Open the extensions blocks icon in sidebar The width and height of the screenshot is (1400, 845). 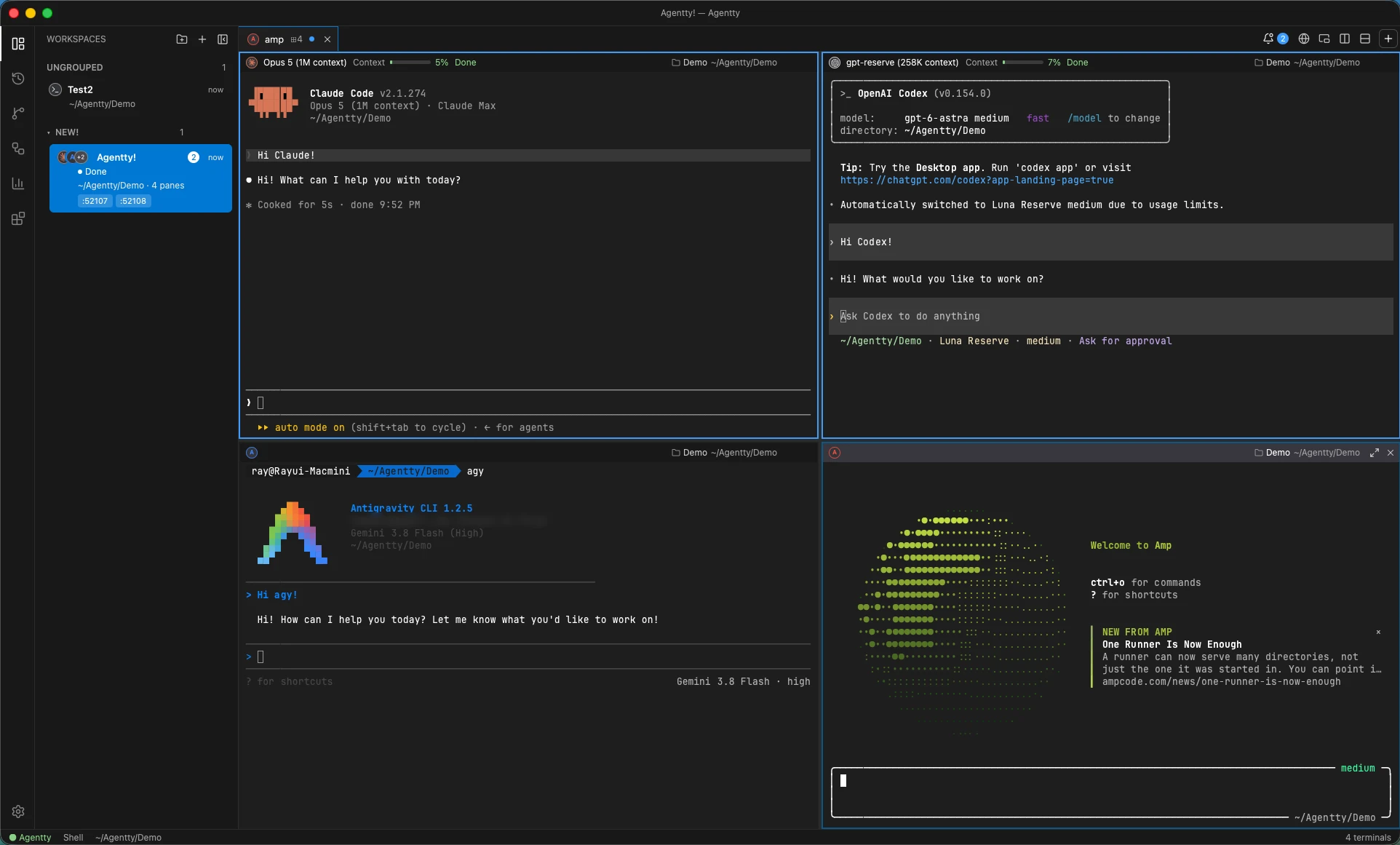point(18,218)
